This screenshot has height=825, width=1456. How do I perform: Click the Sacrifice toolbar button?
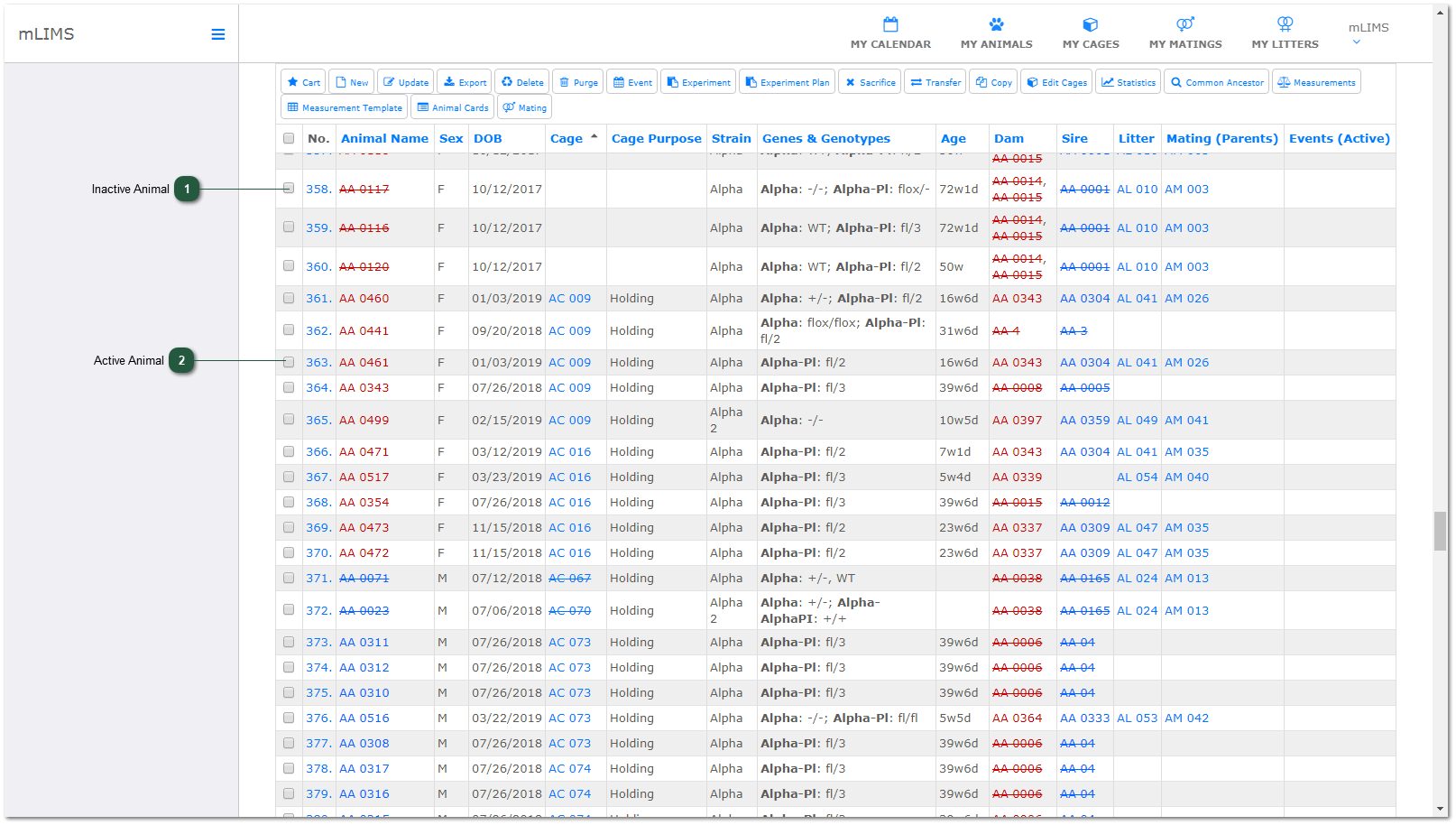tap(870, 82)
